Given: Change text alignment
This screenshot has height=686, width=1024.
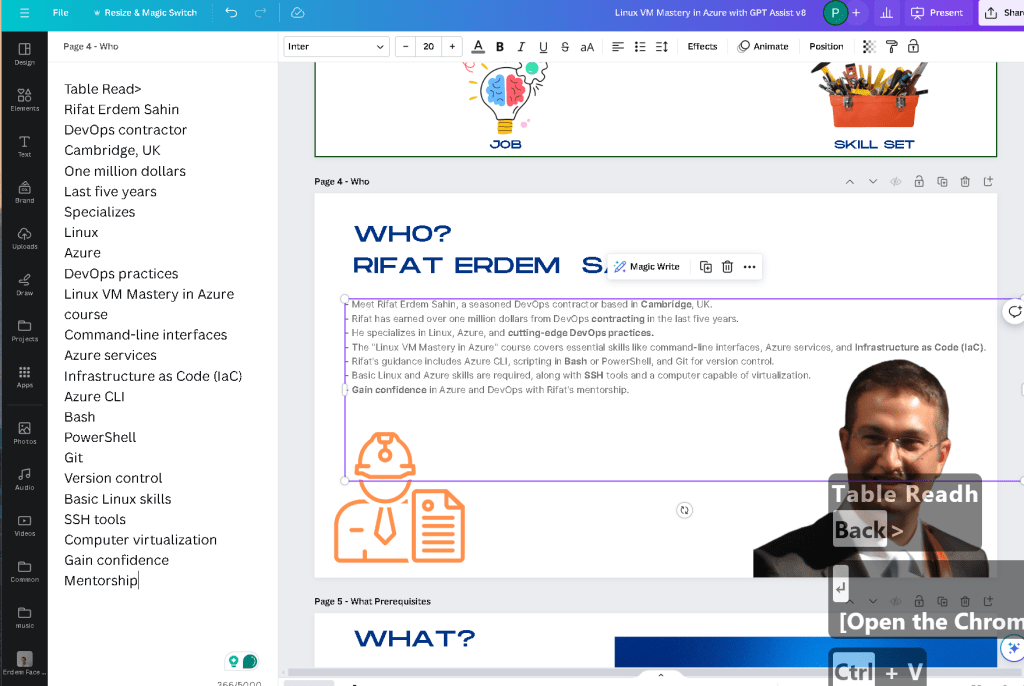Looking at the screenshot, I should (617, 46).
